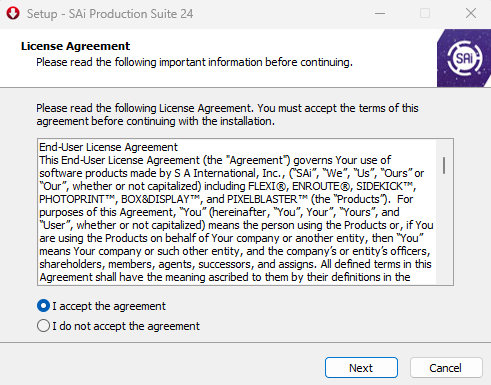
Task: Click the 'Setup - SAi Production Suite 24' title text
Action: [110, 14]
